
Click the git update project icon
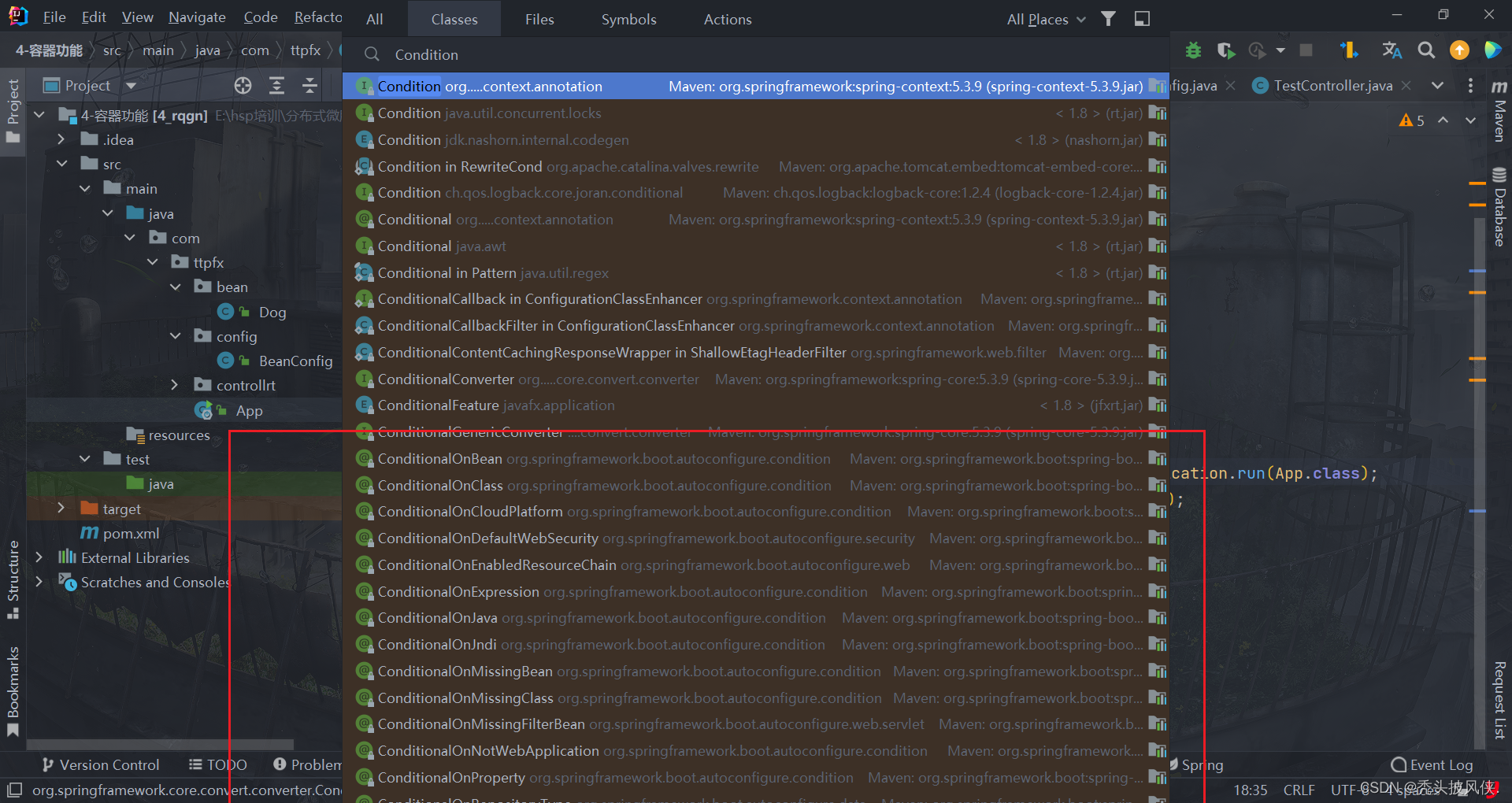(x=1349, y=50)
